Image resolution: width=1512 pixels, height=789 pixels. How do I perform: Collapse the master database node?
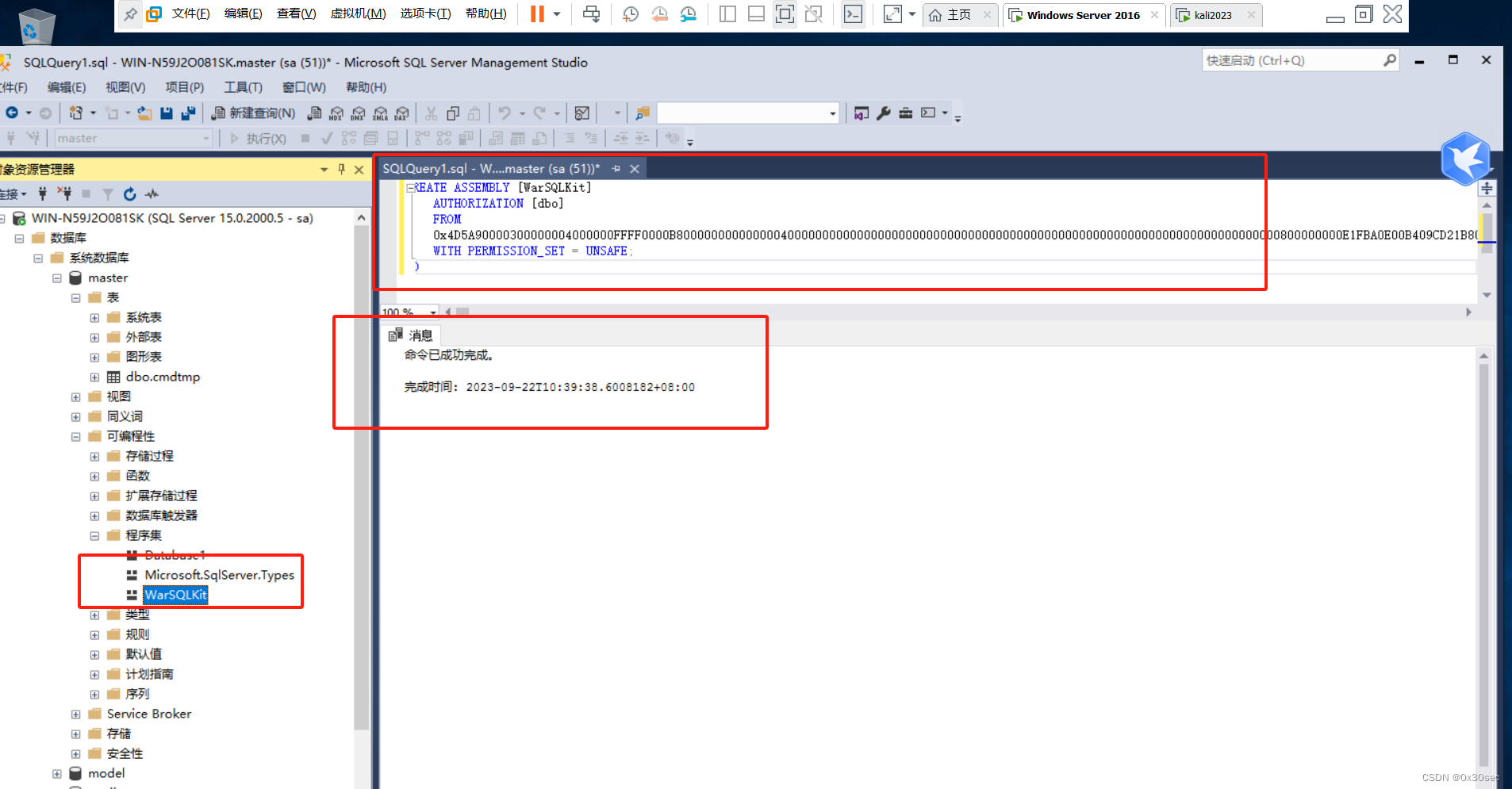(x=57, y=278)
